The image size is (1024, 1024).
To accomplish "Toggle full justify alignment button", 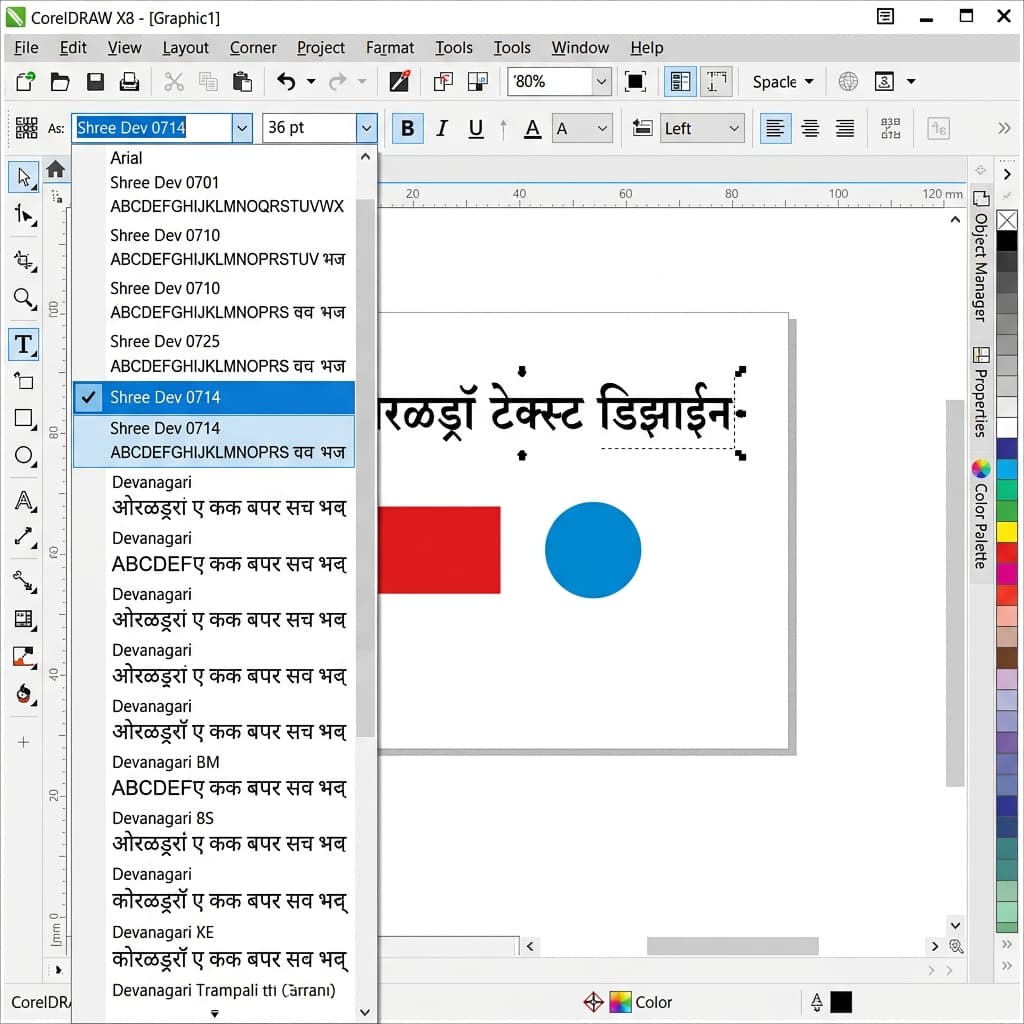I will coord(845,128).
